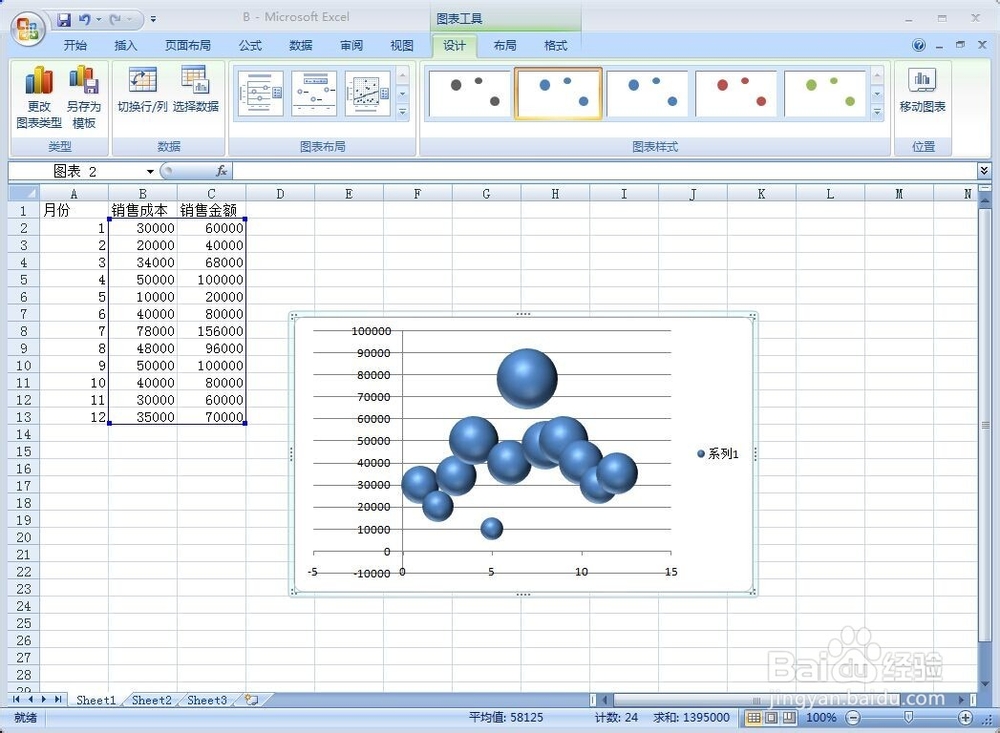The height and width of the screenshot is (733, 1000).
Task: Switch to Page Break Preview view
Action: pos(789,718)
